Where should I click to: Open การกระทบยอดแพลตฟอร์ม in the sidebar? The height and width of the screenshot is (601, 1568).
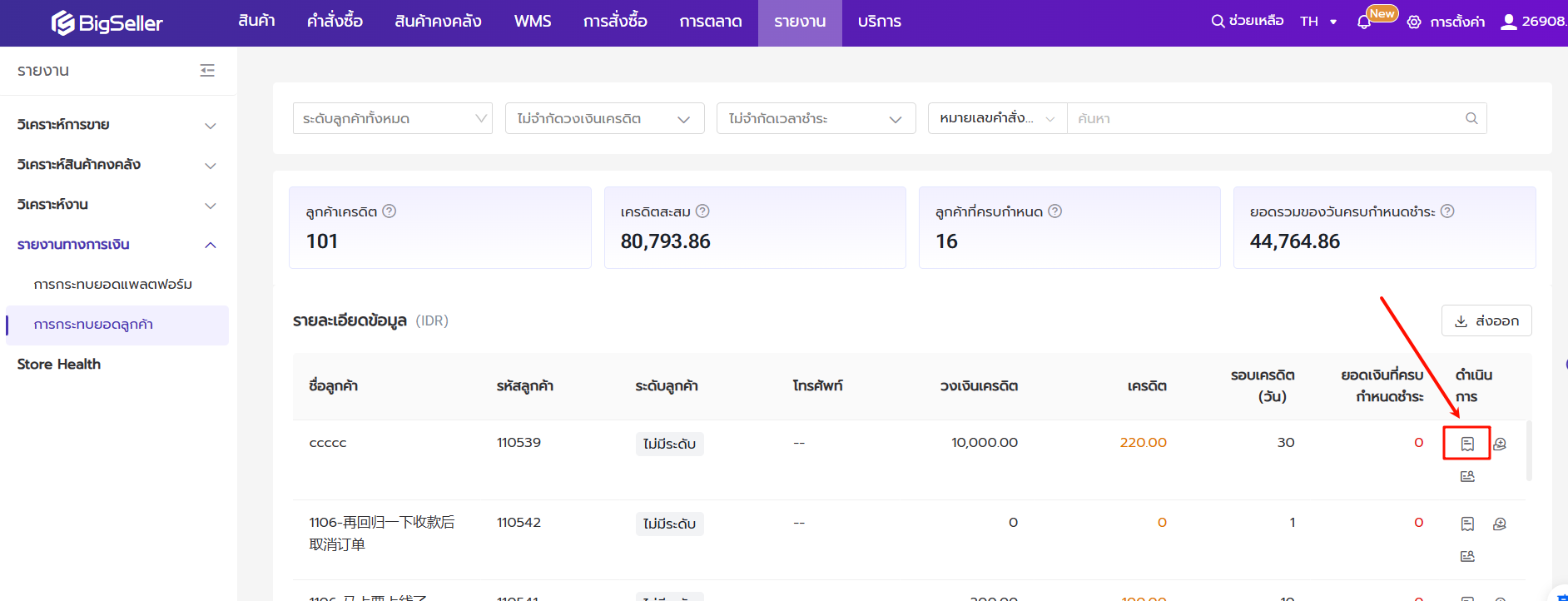(x=113, y=285)
